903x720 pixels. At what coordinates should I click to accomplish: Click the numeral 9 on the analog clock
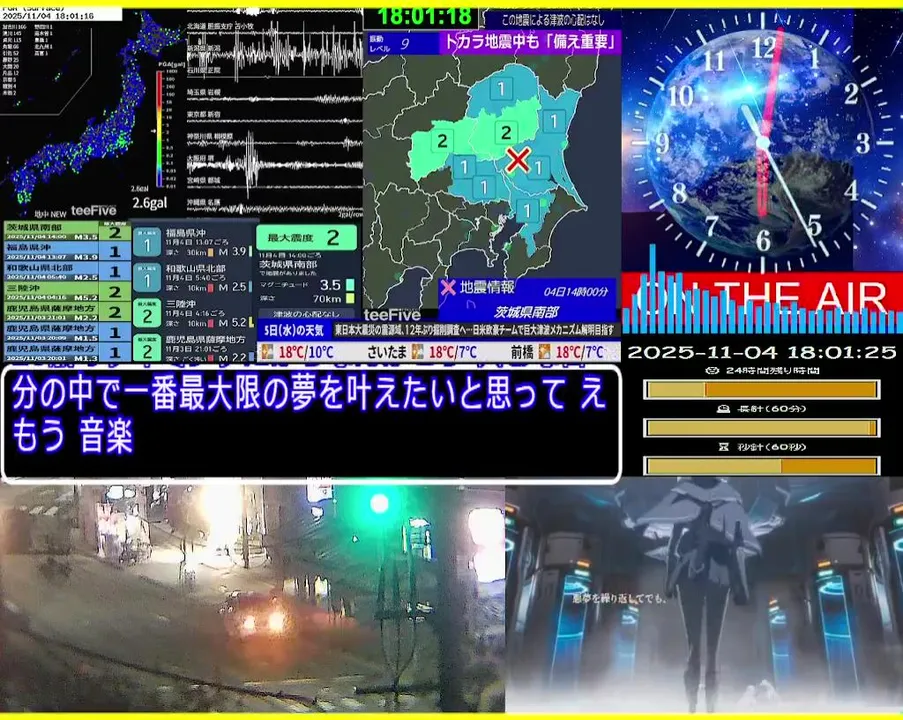(x=662, y=142)
